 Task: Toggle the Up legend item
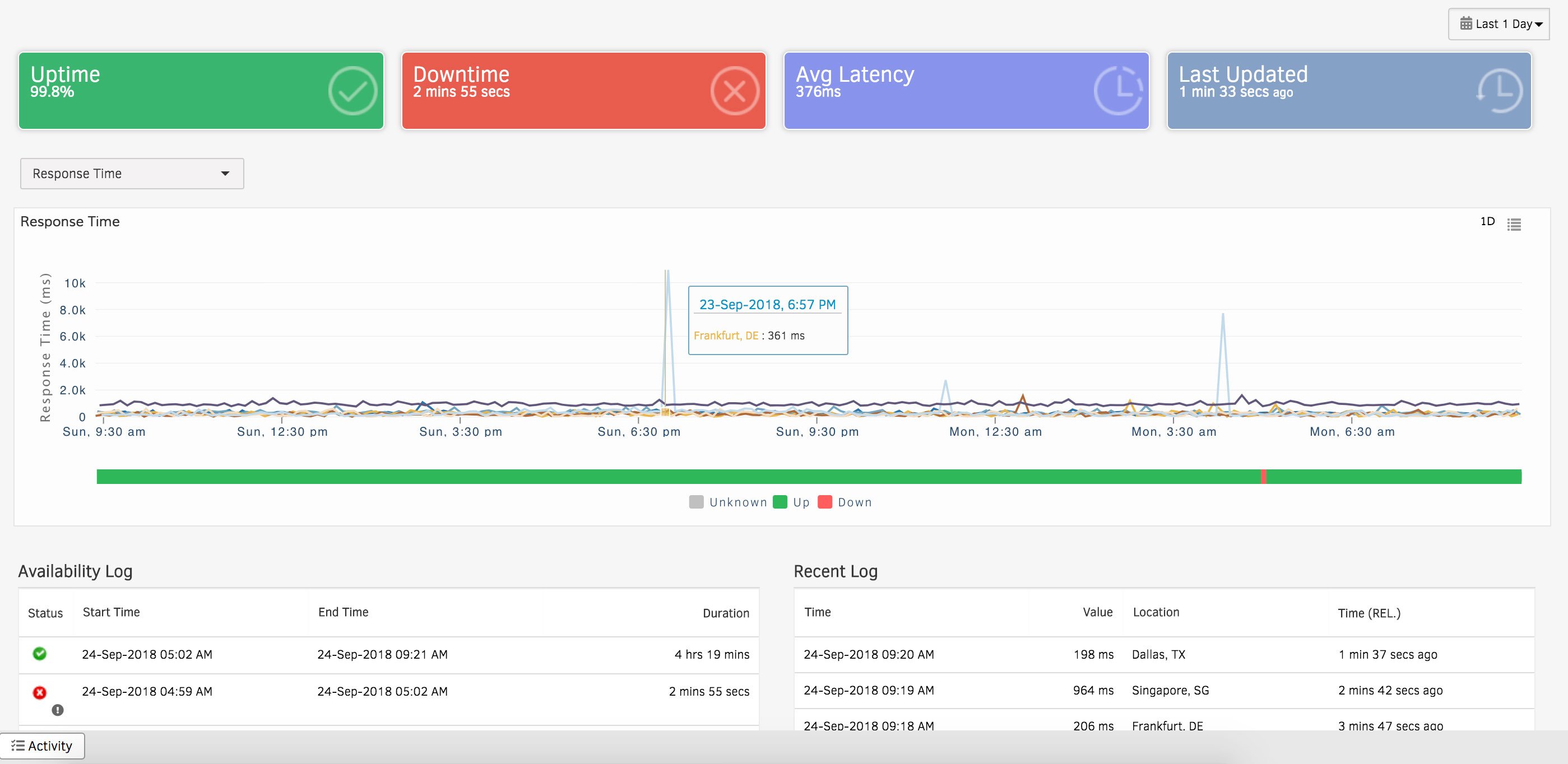[x=791, y=502]
